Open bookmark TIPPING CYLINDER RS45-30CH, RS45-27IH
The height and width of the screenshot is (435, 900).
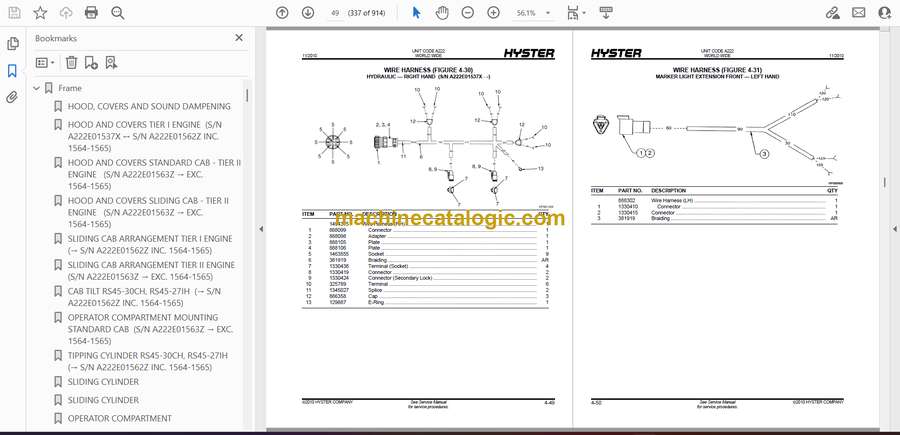(148, 362)
